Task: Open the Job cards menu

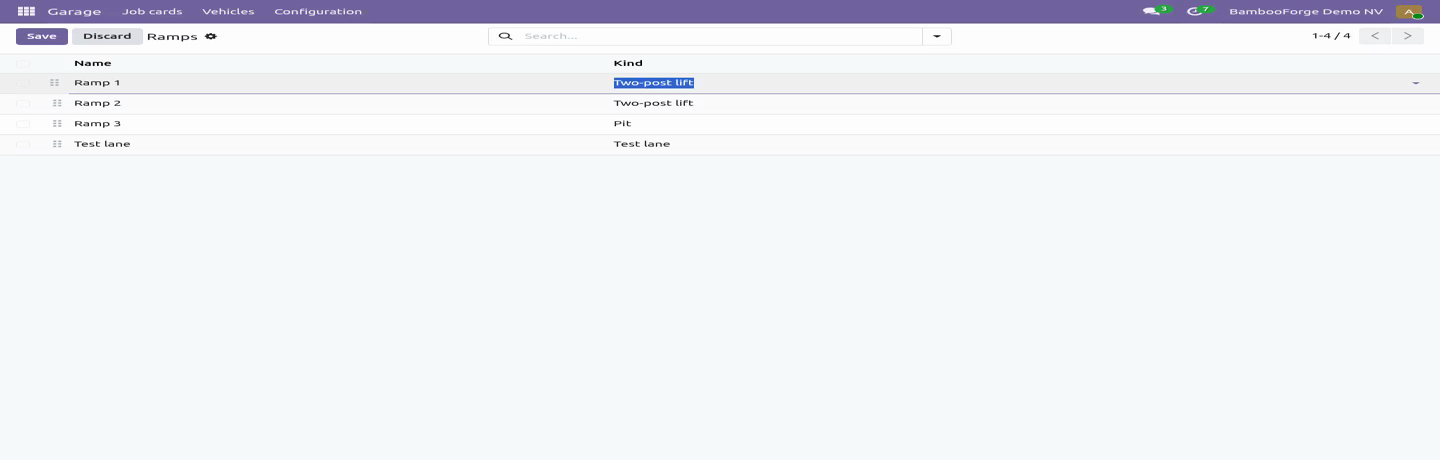Action: [152, 12]
